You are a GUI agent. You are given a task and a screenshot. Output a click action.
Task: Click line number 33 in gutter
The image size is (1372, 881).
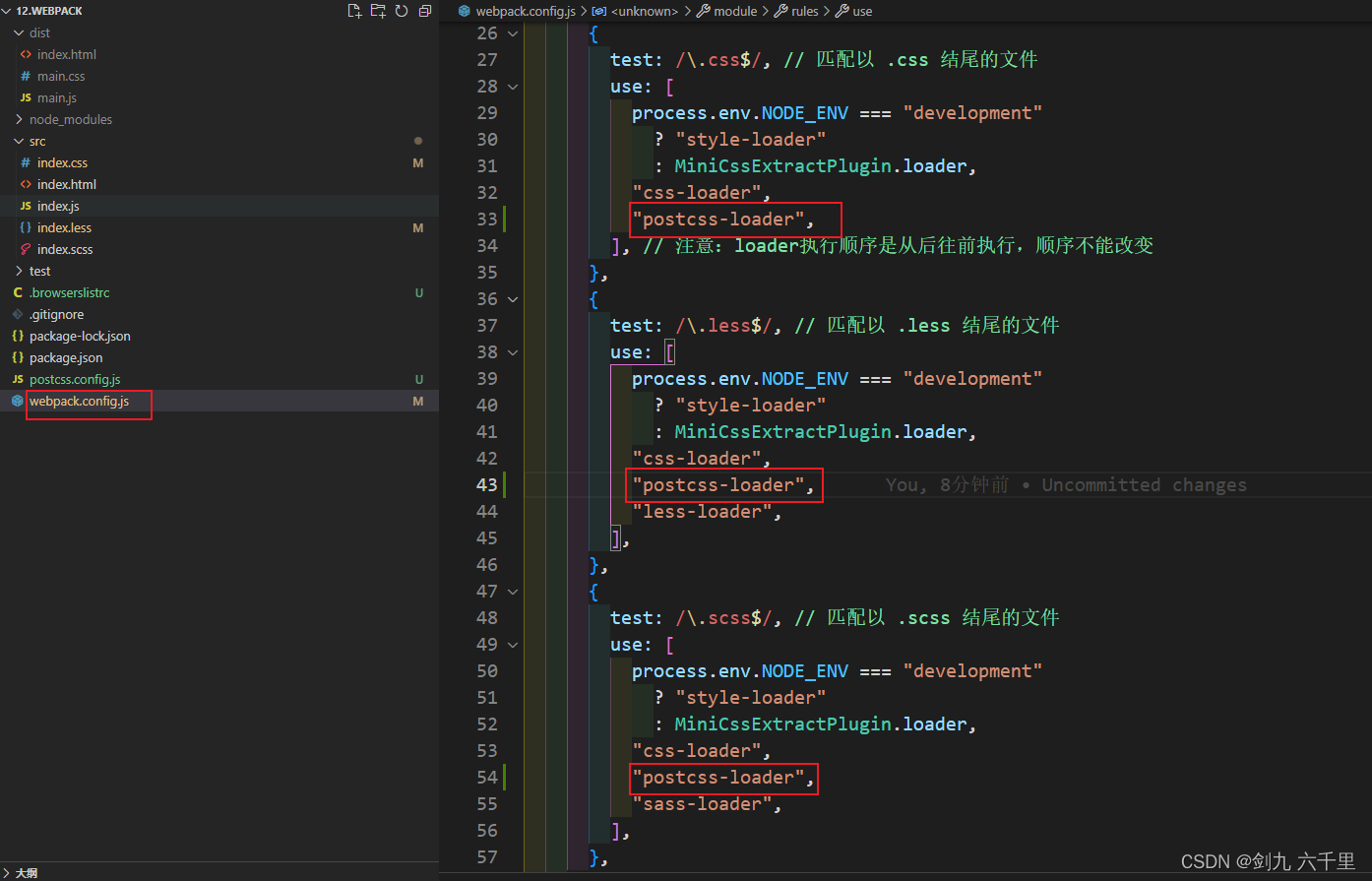pyautogui.click(x=487, y=220)
